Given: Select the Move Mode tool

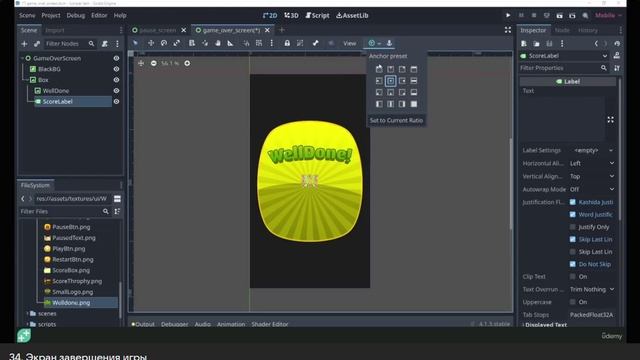Looking at the screenshot, I should [151, 43].
